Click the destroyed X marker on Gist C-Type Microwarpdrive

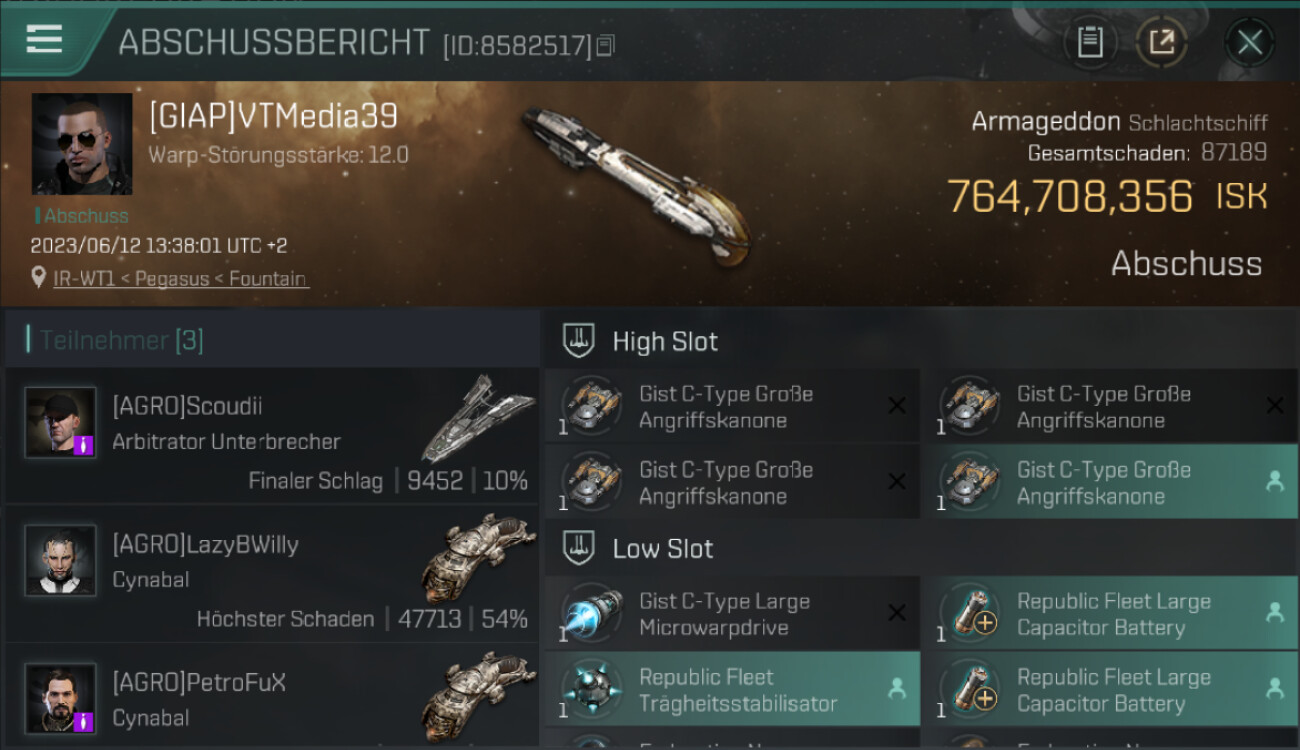point(897,613)
